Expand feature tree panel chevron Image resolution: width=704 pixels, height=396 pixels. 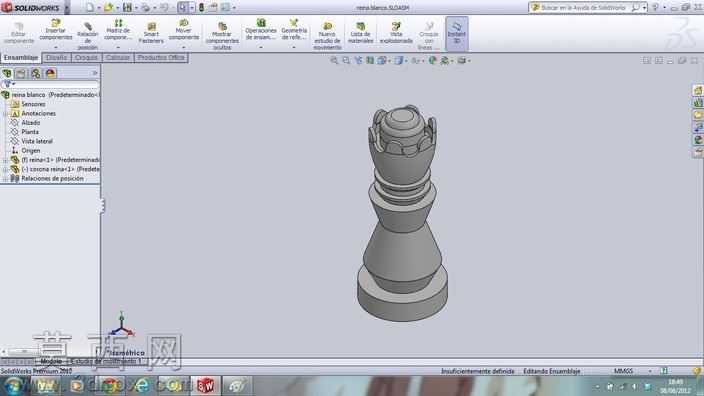95,73
